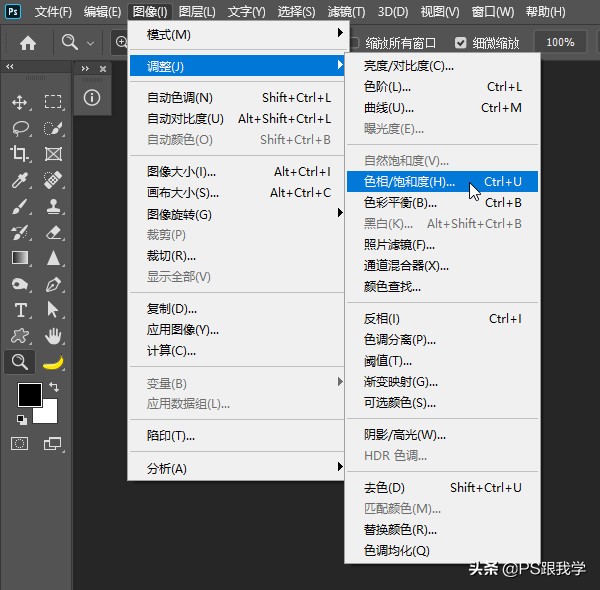Select the Spot Healing Brush tool
The image size is (600, 590).
point(53,180)
